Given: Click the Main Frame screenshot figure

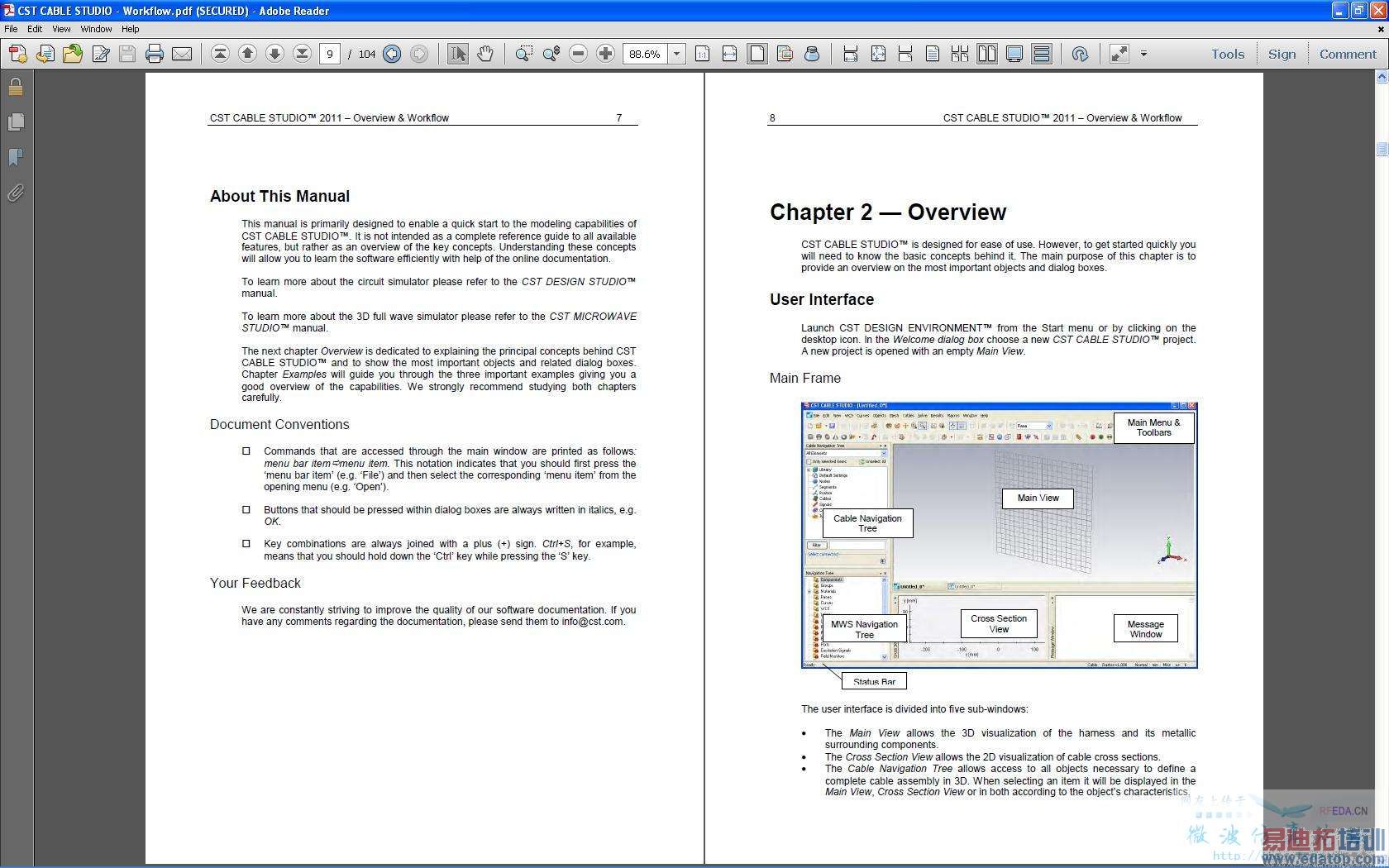Looking at the screenshot, I should pyautogui.click(x=999, y=536).
